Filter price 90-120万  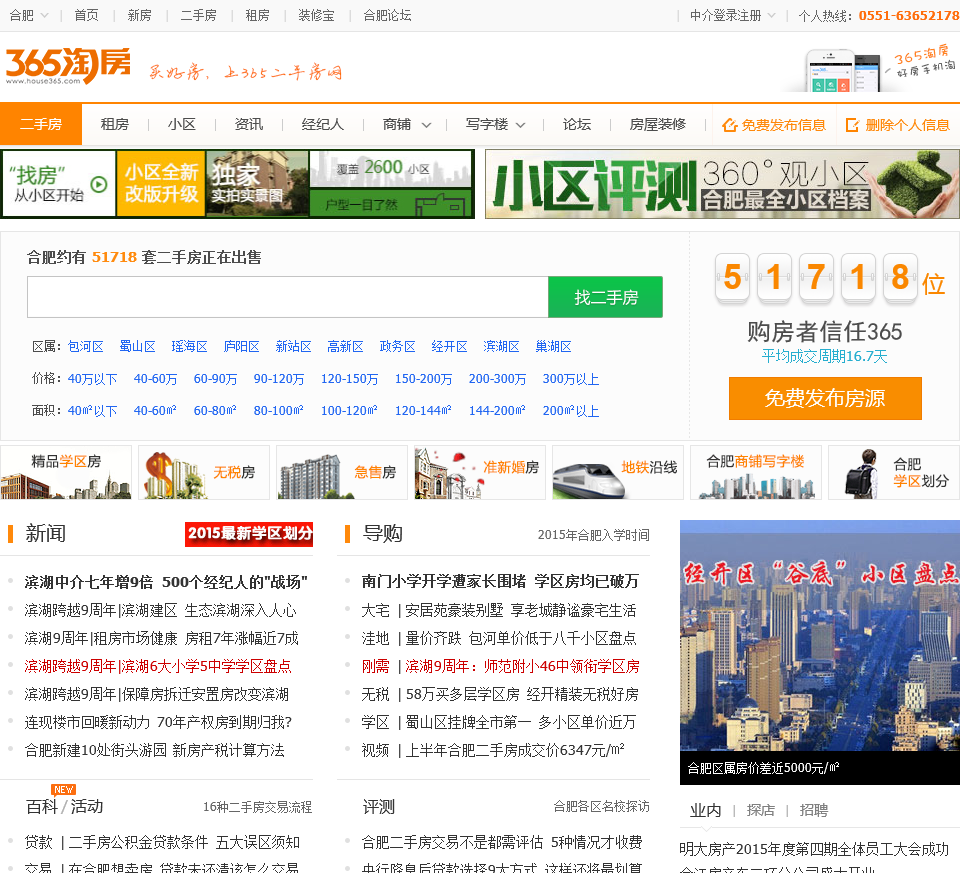click(279, 379)
